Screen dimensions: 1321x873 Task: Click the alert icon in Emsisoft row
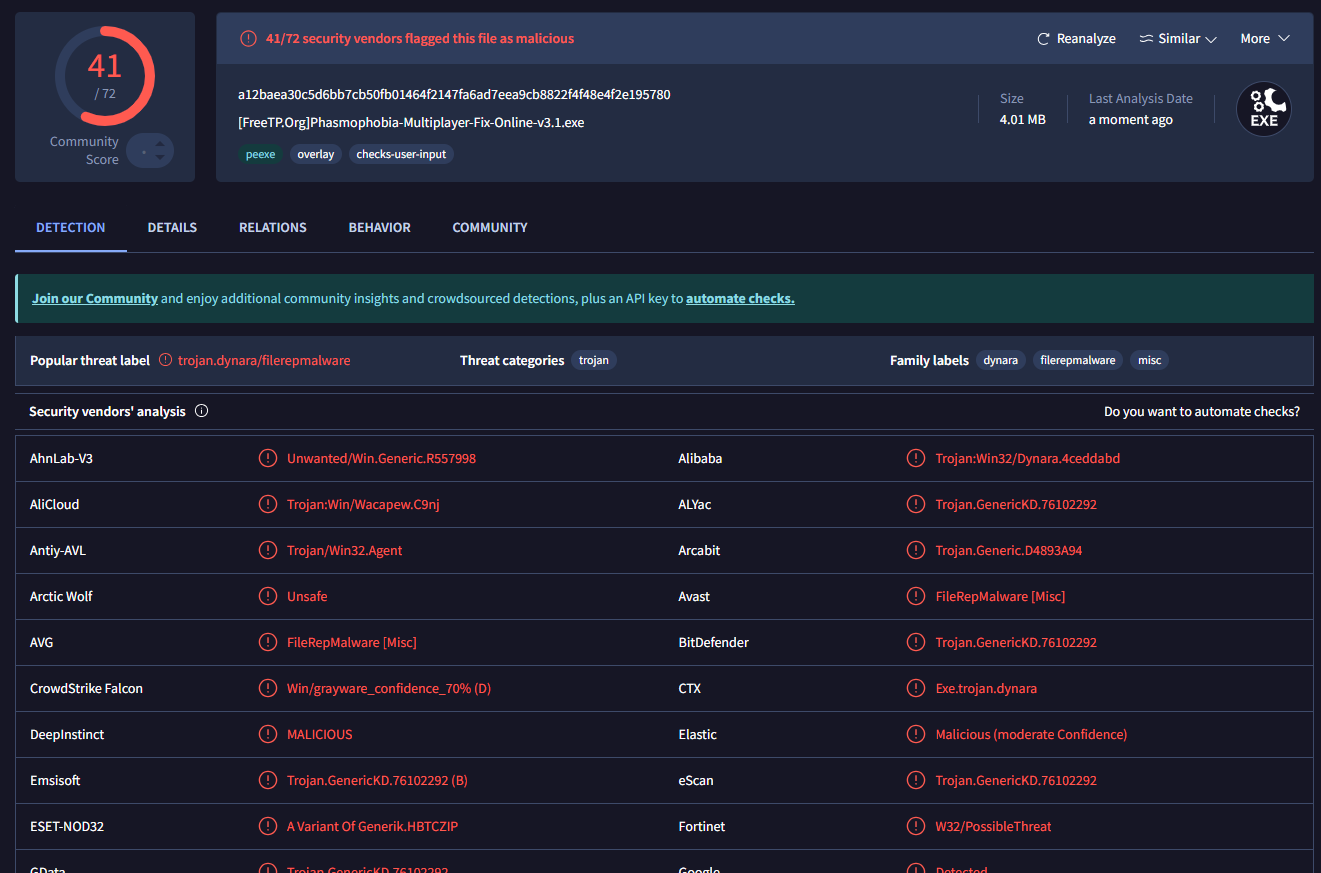click(268, 780)
